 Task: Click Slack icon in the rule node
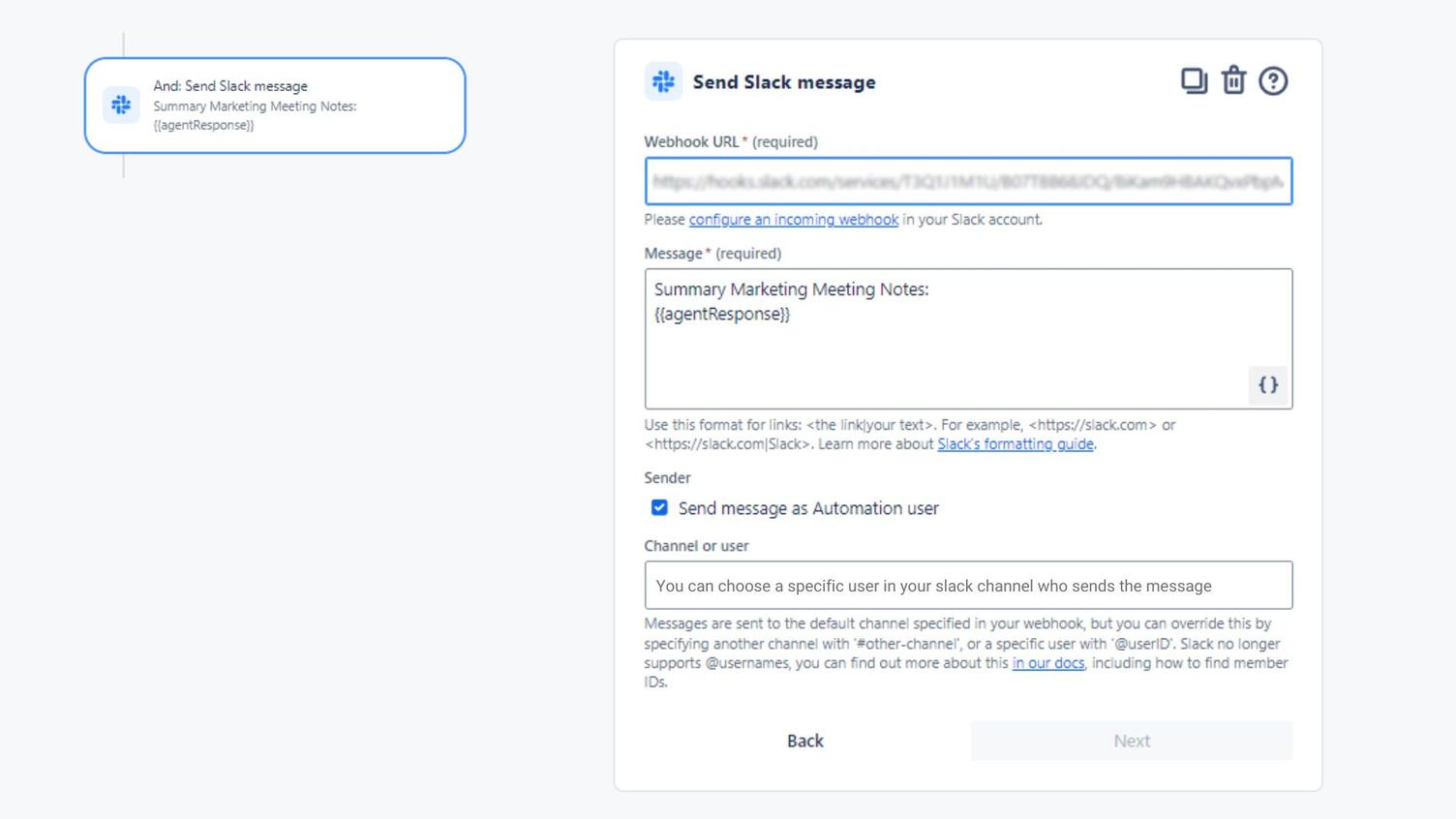pyautogui.click(x=121, y=105)
